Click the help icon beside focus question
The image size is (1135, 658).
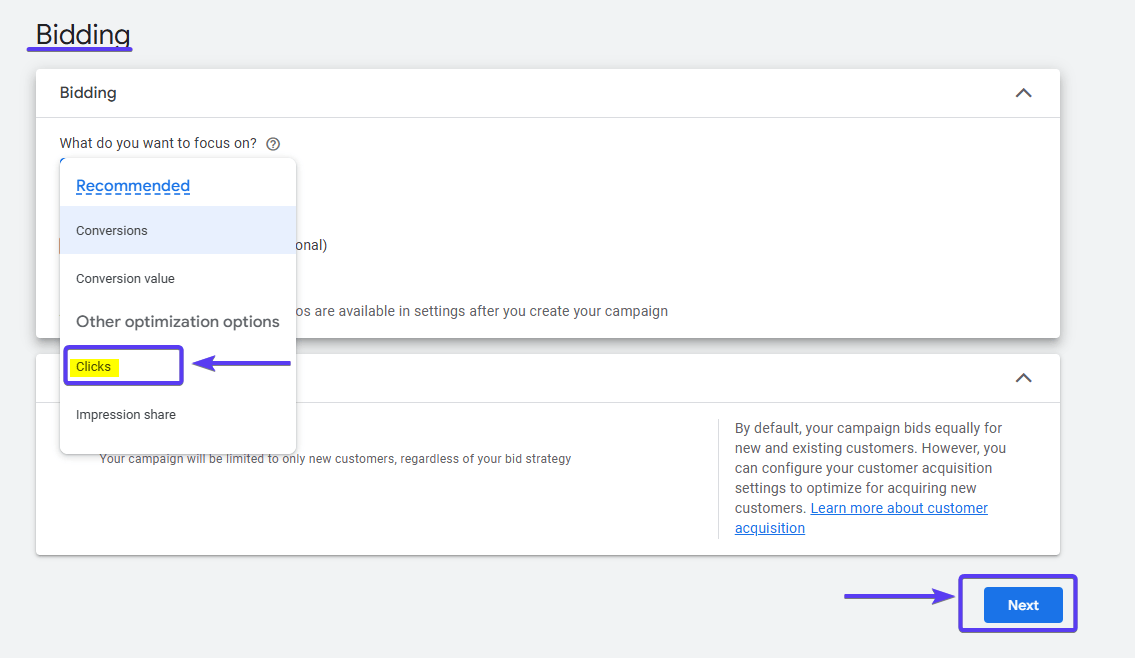273,144
